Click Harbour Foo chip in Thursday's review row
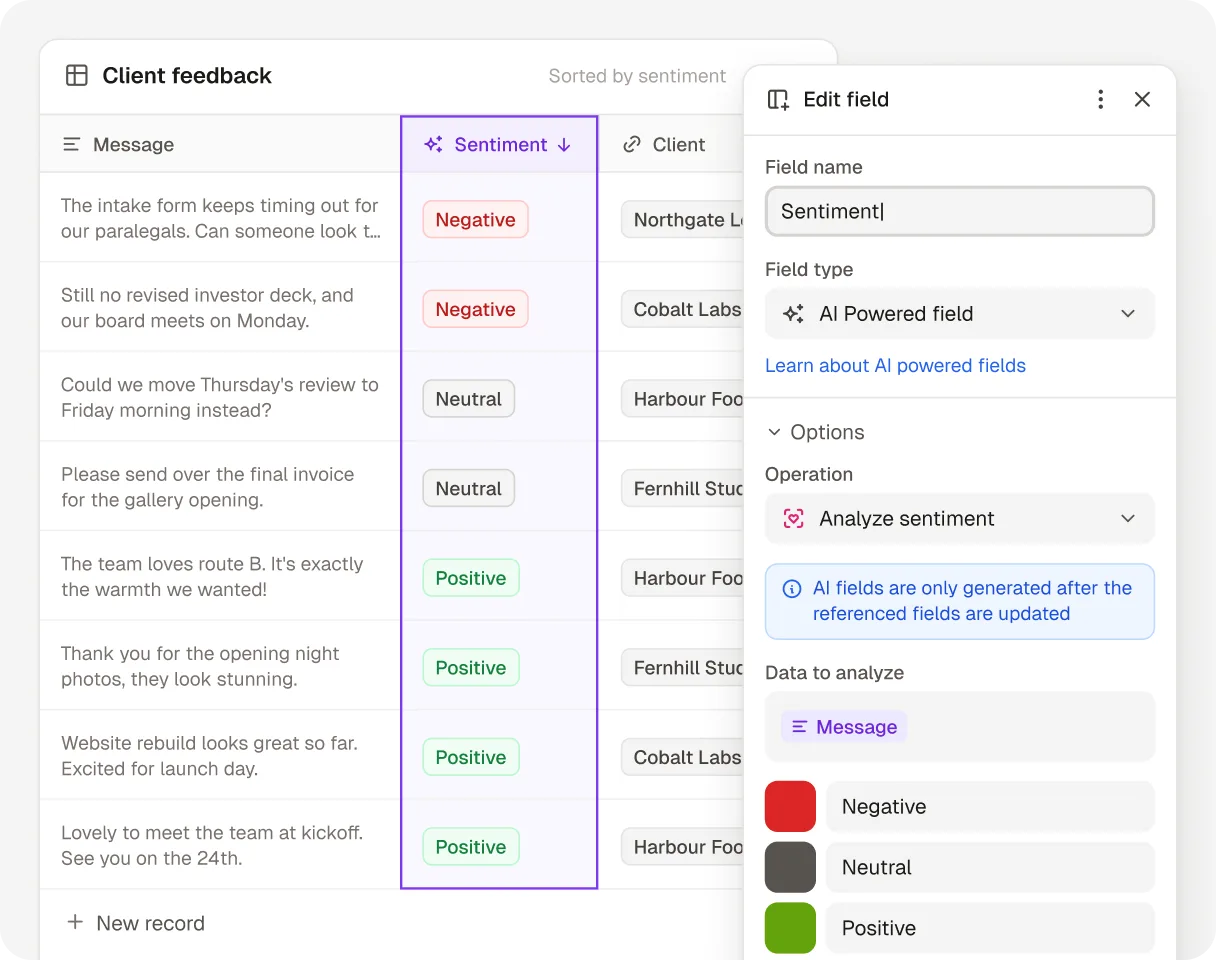The height and width of the screenshot is (960, 1216). coord(682,399)
